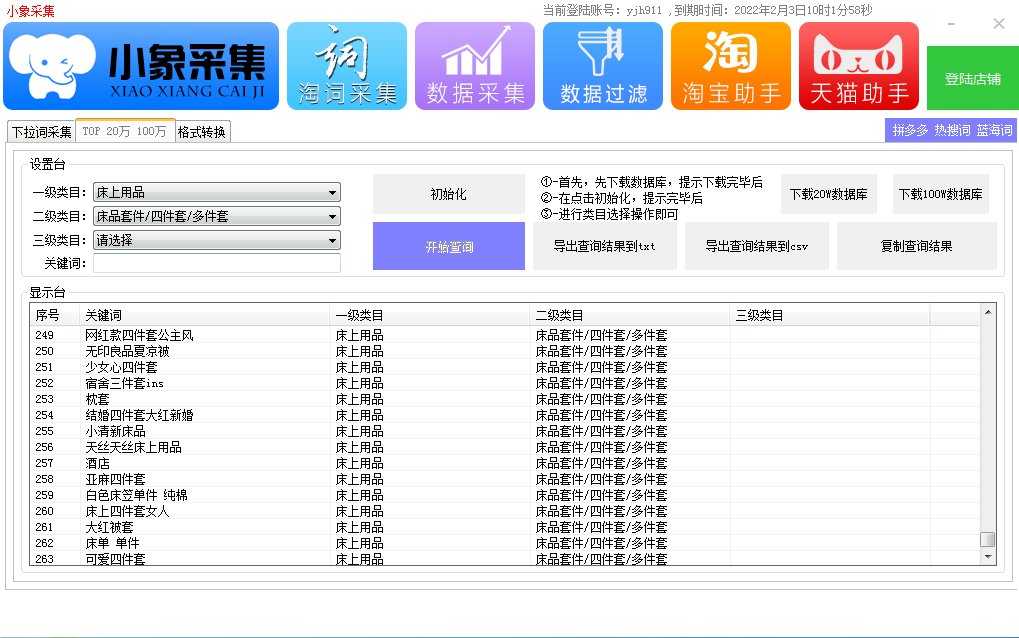Click the 一级类目 column header
The image size is (1019, 638).
click(429, 315)
